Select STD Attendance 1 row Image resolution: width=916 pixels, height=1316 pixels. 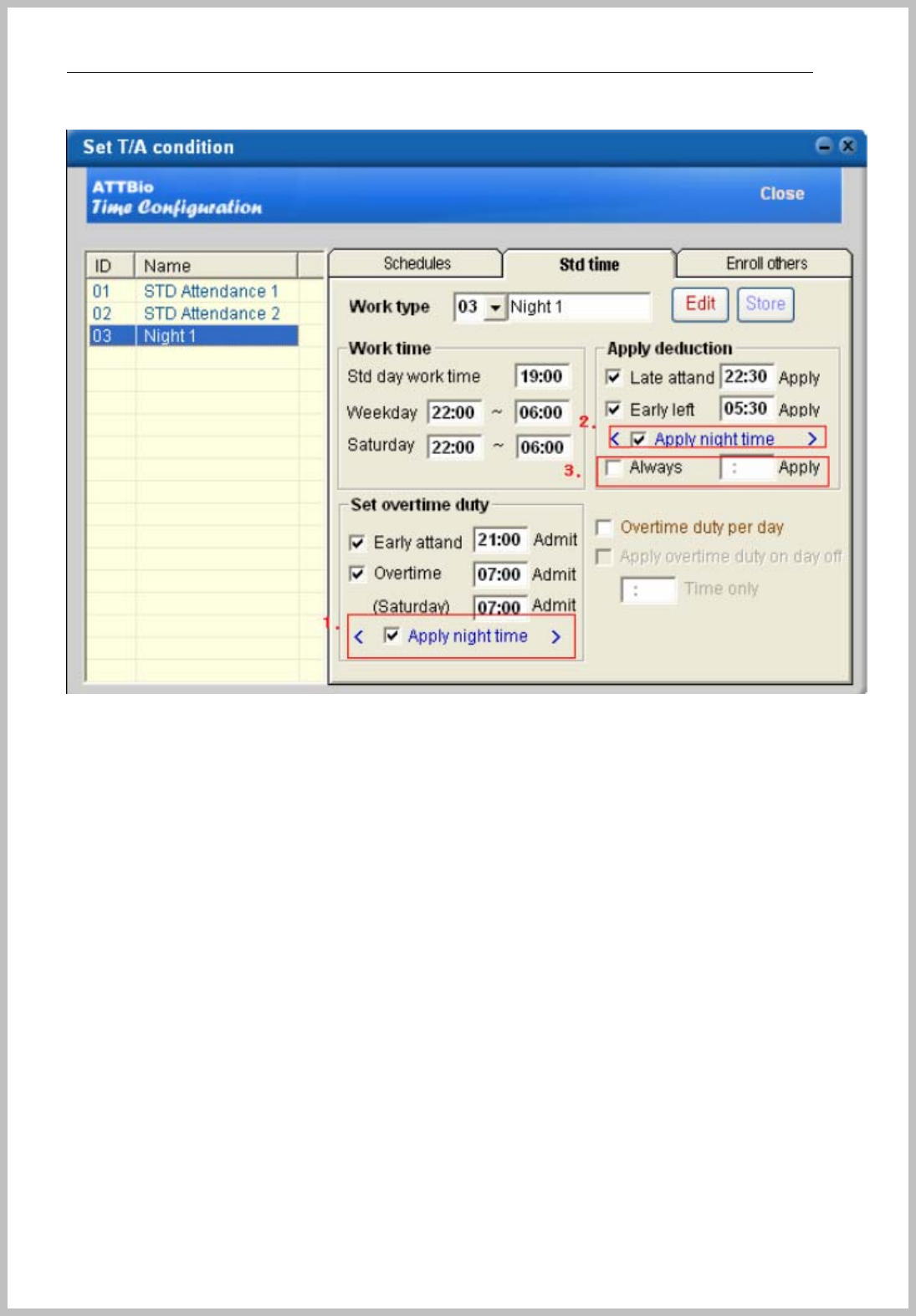[194, 291]
